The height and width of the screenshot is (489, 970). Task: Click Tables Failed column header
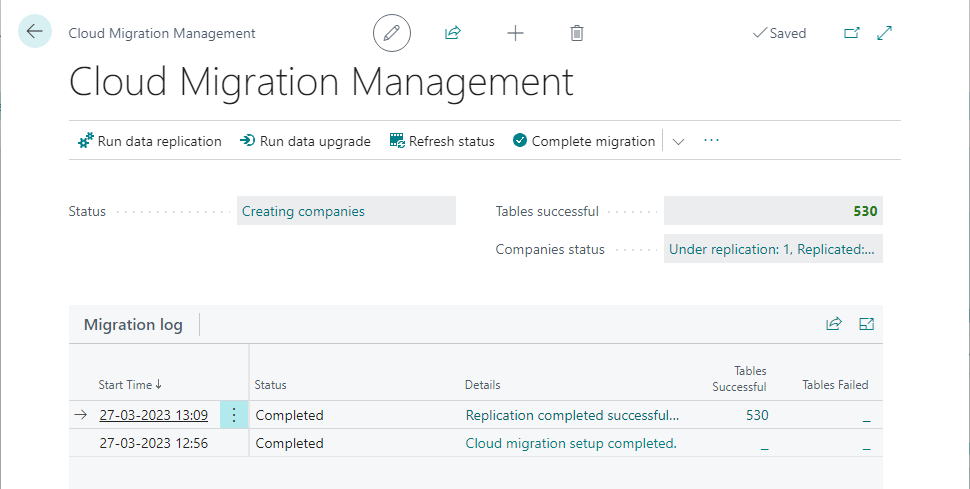(x=835, y=384)
